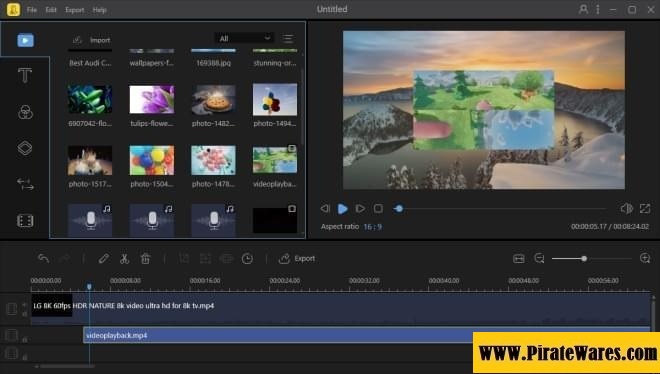Select the 6907042-flo... thumbnail
Viewport: 660px width, 374px height.
click(x=90, y=99)
